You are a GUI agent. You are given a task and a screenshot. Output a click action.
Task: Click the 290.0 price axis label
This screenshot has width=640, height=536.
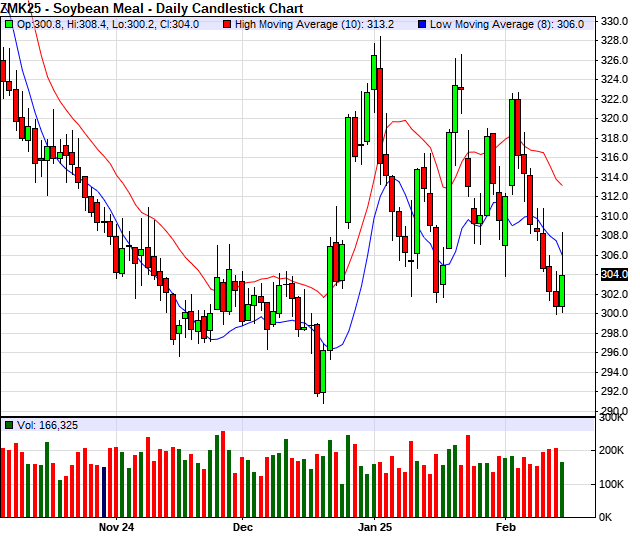pos(614,411)
